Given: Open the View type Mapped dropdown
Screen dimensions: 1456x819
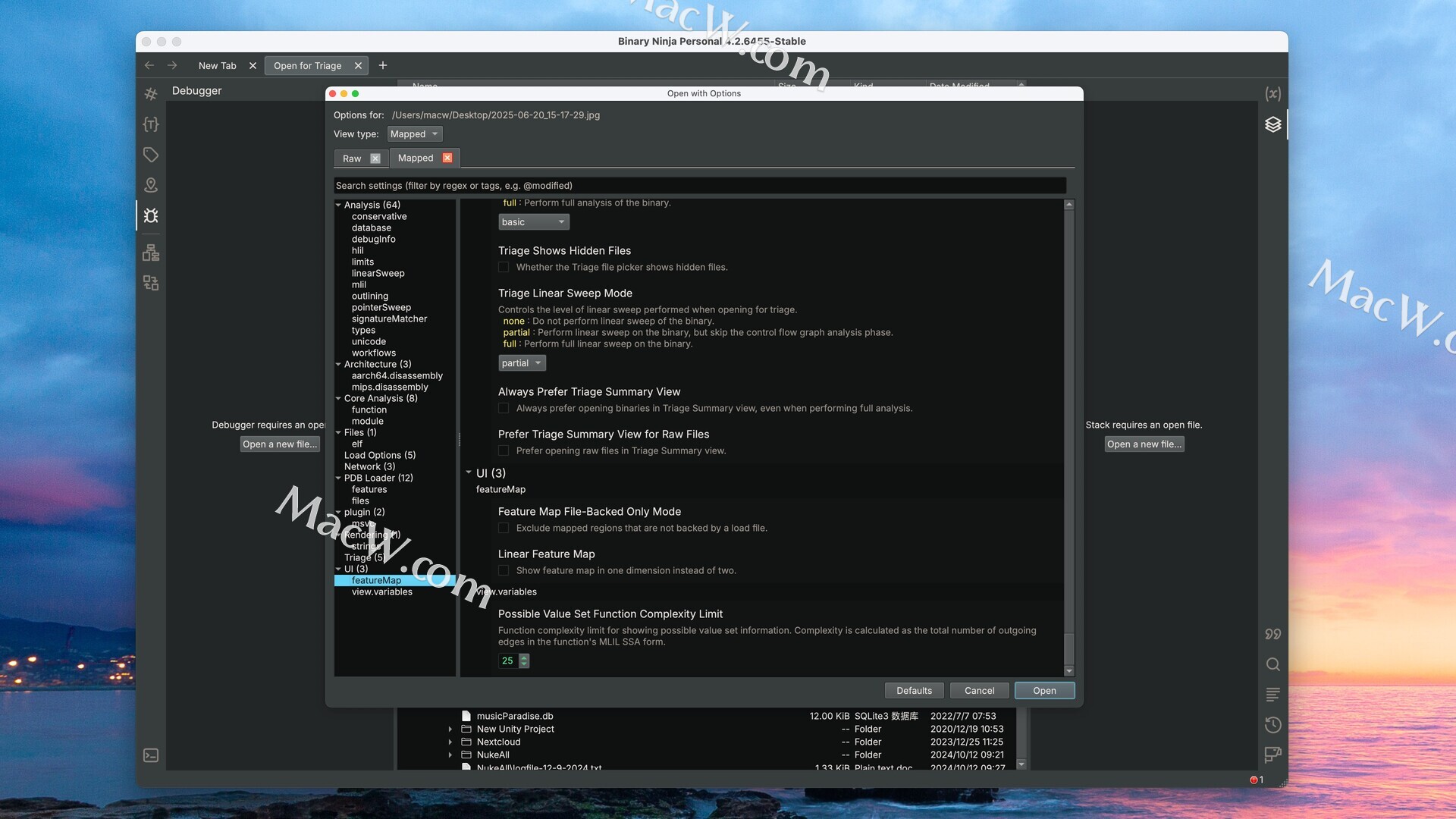Looking at the screenshot, I should click(x=414, y=134).
